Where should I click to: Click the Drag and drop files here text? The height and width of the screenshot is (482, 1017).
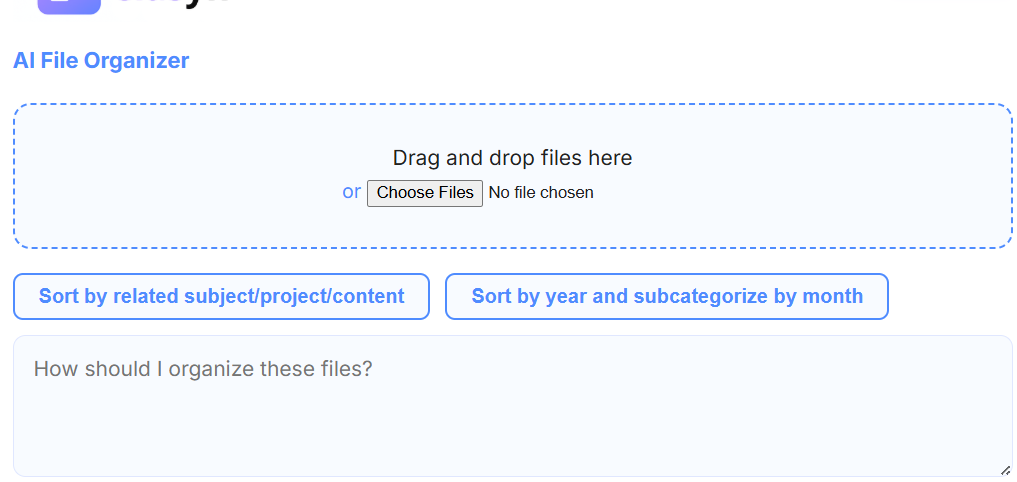click(x=512, y=158)
